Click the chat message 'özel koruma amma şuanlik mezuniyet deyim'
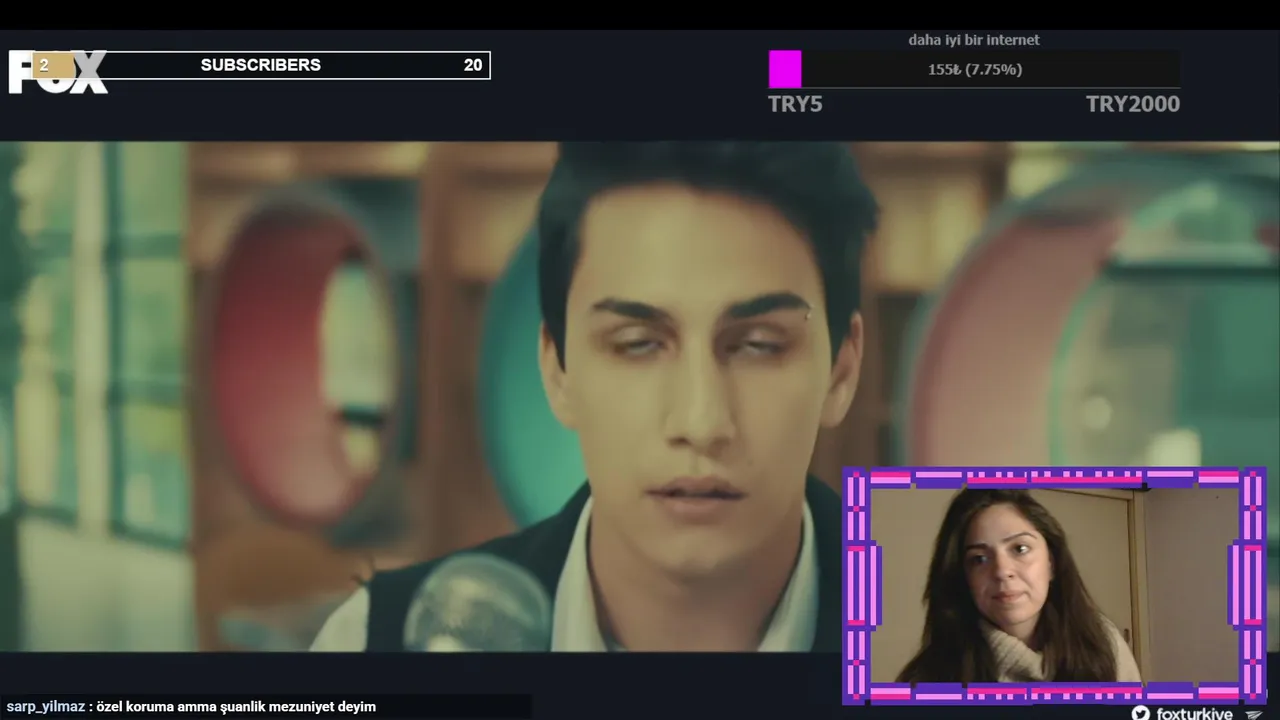Viewport: 1280px width, 720px height. (x=236, y=706)
